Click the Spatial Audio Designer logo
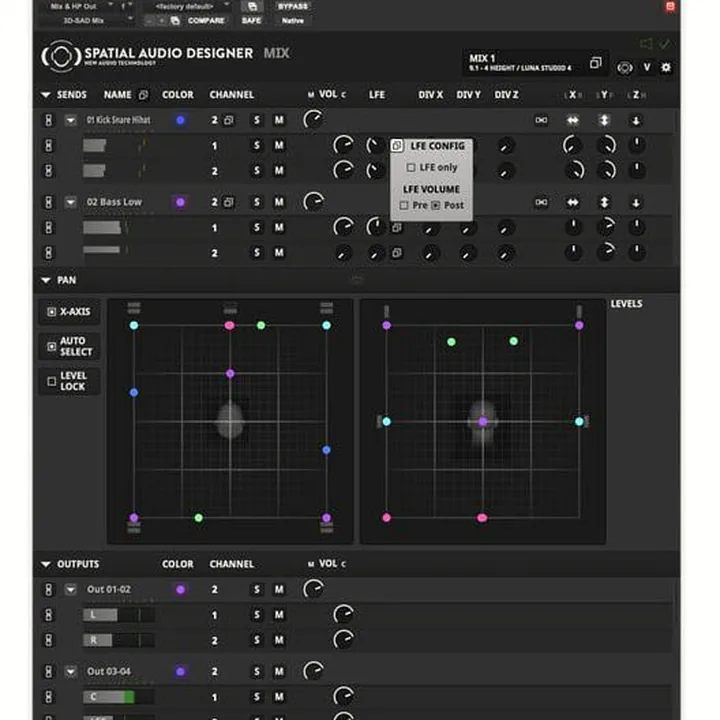720x720 pixels. tap(61, 56)
